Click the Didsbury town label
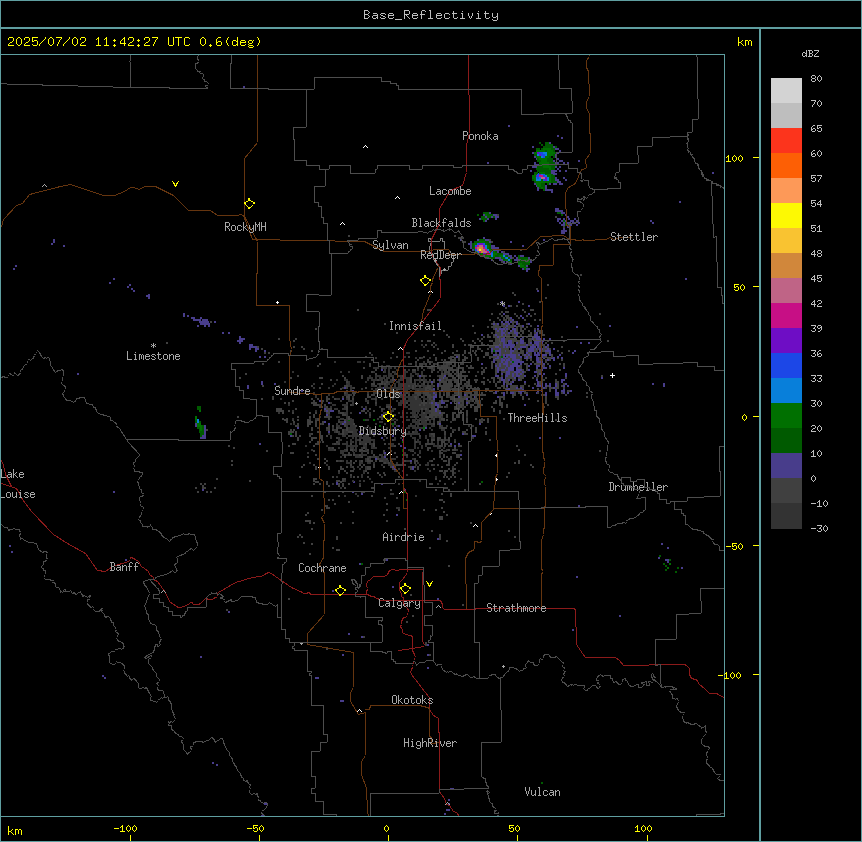 [x=383, y=431]
